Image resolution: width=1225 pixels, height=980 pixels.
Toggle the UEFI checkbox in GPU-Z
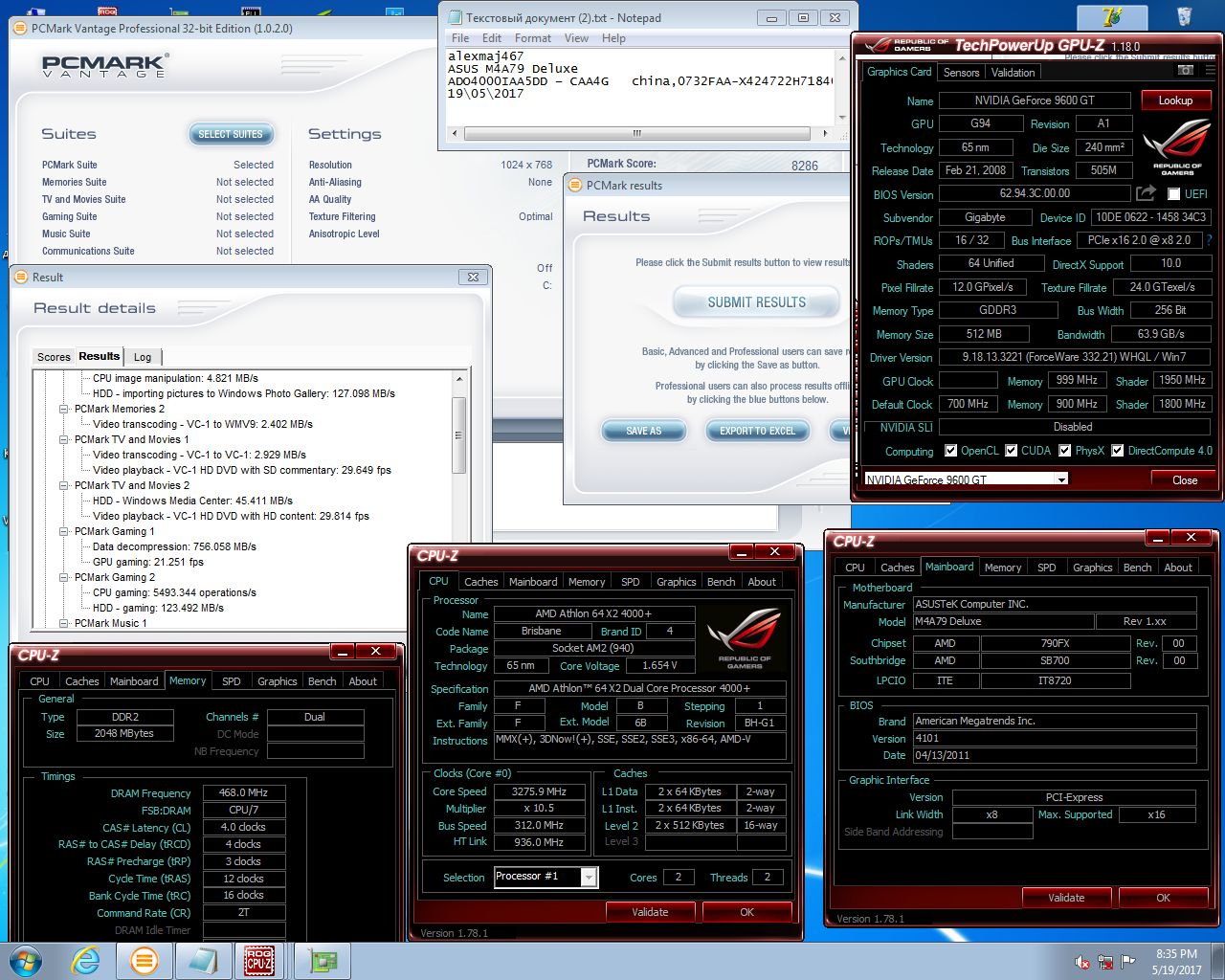[x=1174, y=193]
